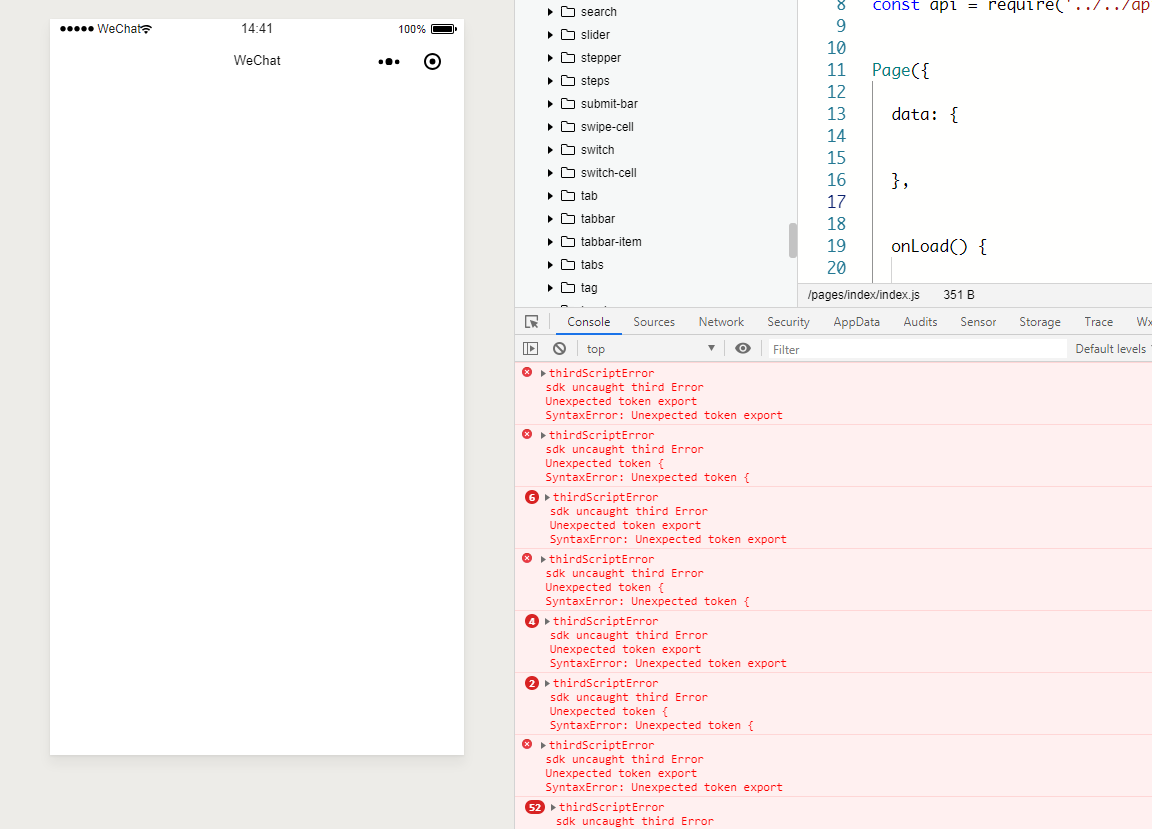Switch to the Sensor tab
1152x829 pixels.
coord(978,322)
